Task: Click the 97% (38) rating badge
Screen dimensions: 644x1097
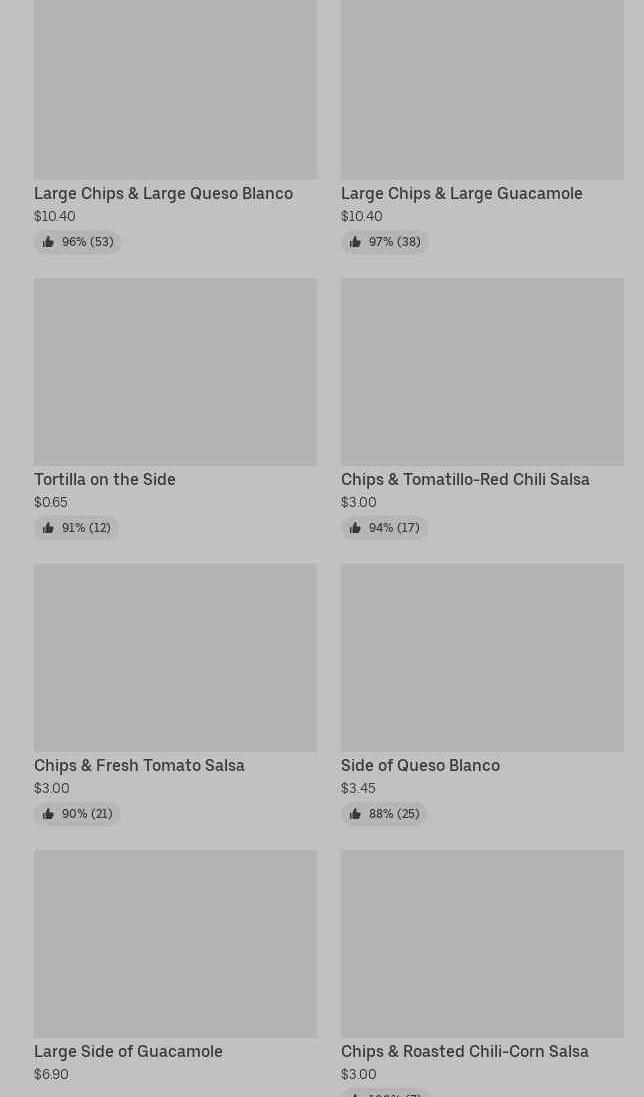Action: point(385,242)
